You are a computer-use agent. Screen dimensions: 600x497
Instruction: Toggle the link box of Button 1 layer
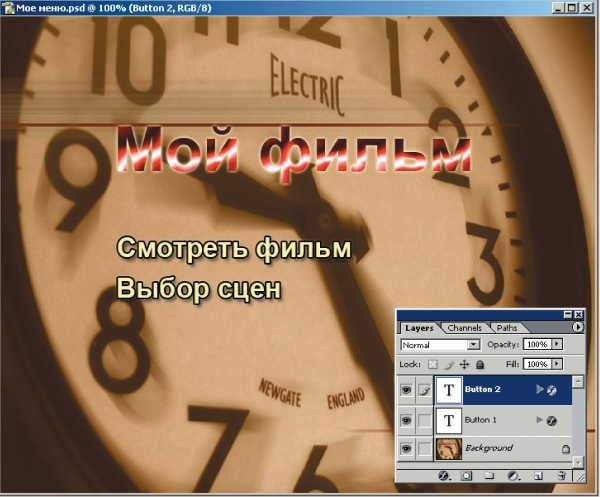coord(424,420)
